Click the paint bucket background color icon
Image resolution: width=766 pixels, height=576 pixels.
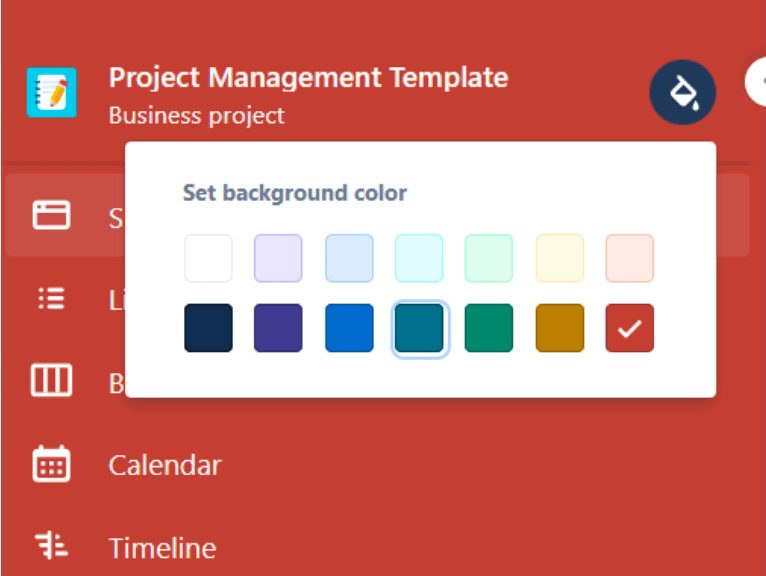[683, 93]
